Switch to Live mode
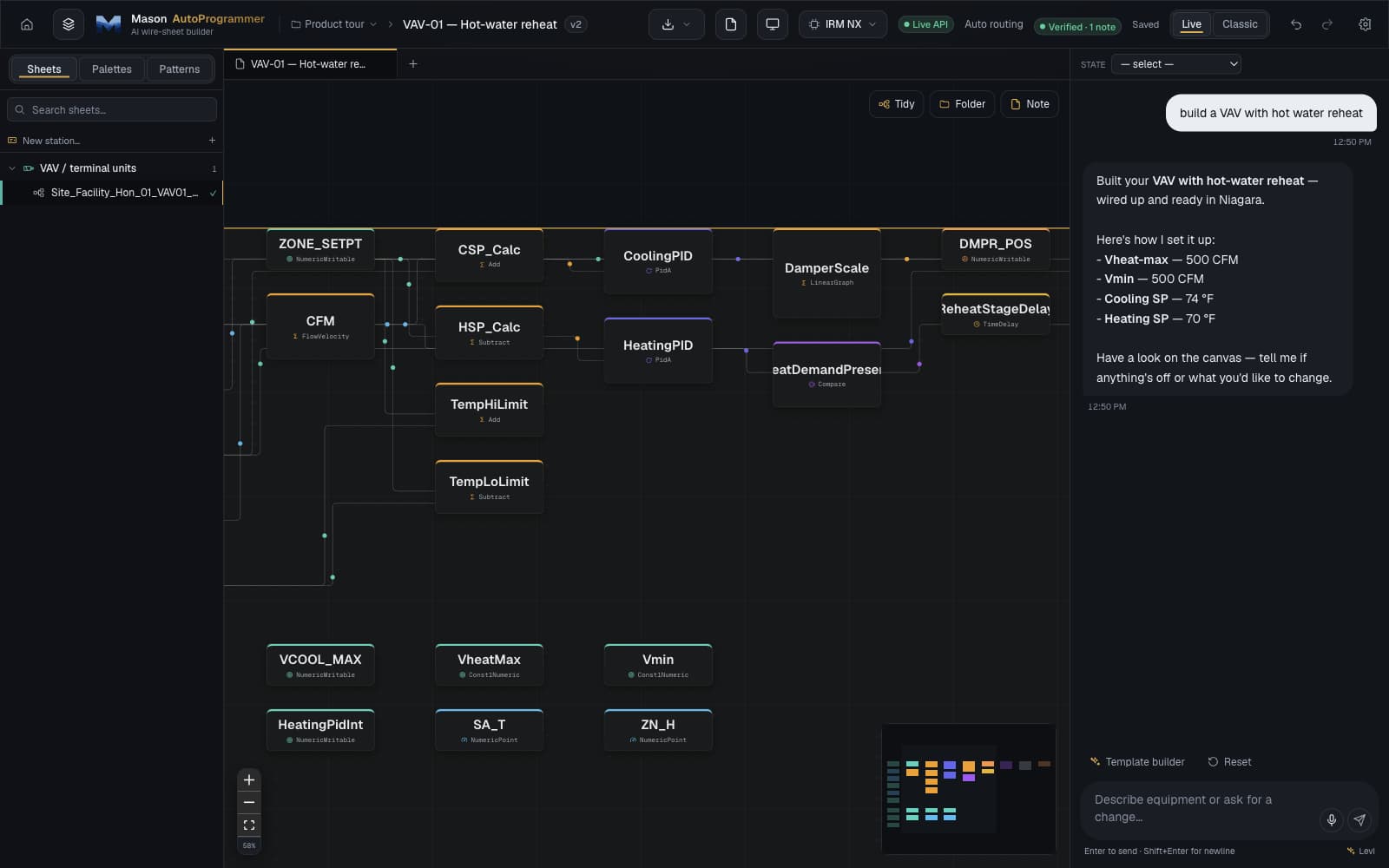The width and height of the screenshot is (1389, 868). (x=1191, y=24)
